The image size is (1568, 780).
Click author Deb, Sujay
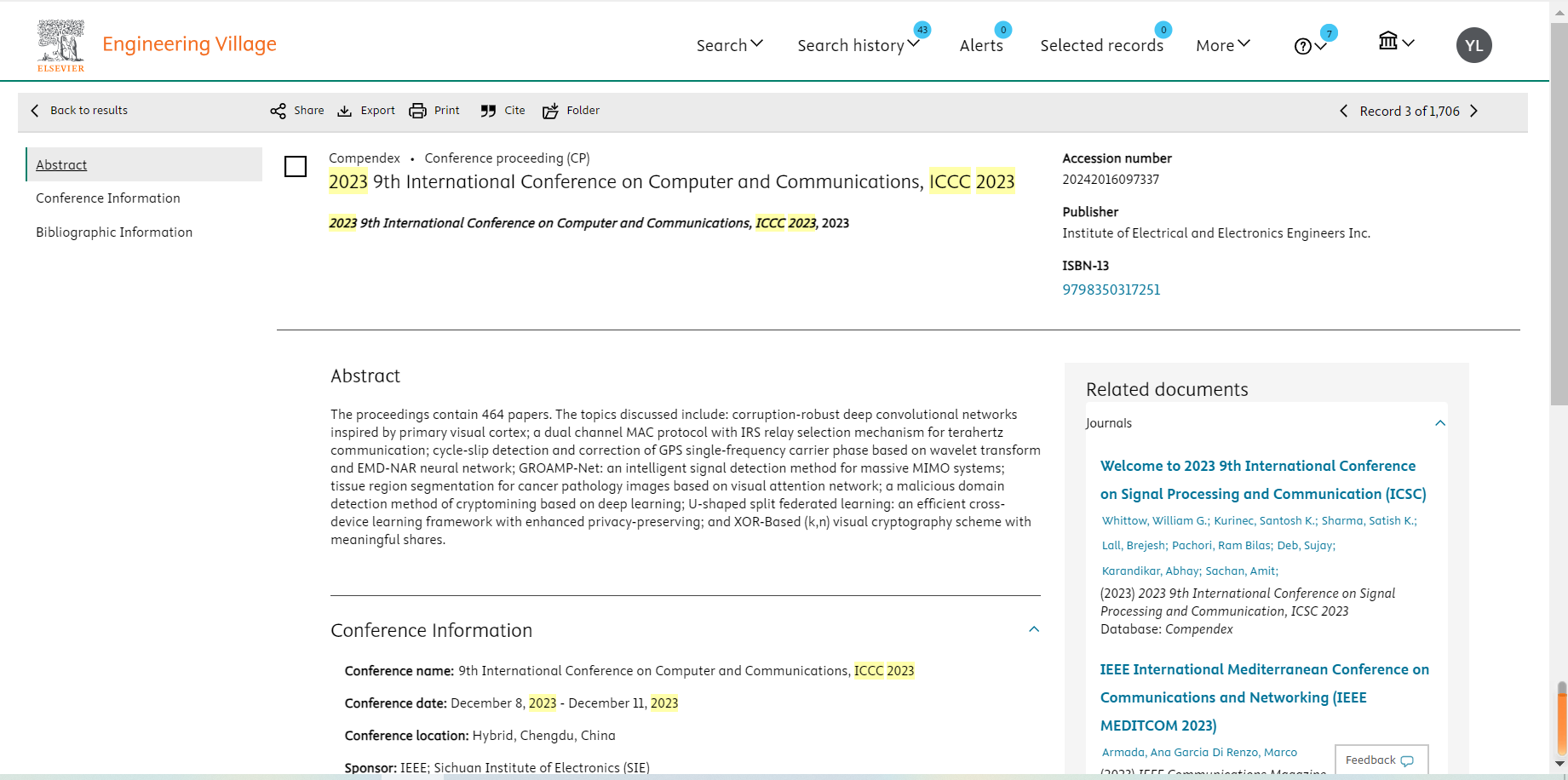click(x=1306, y=546)
